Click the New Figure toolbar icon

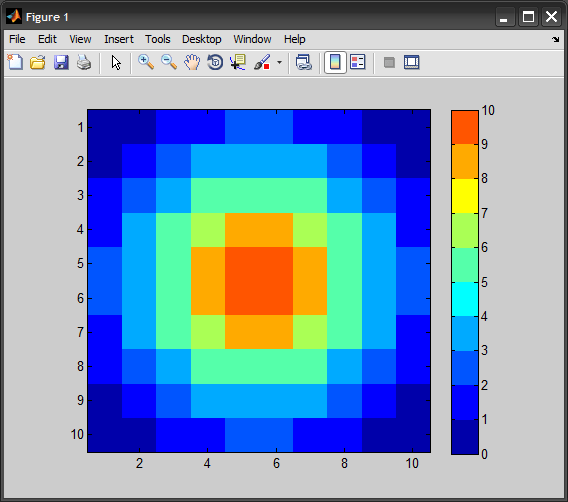(15, 62)
